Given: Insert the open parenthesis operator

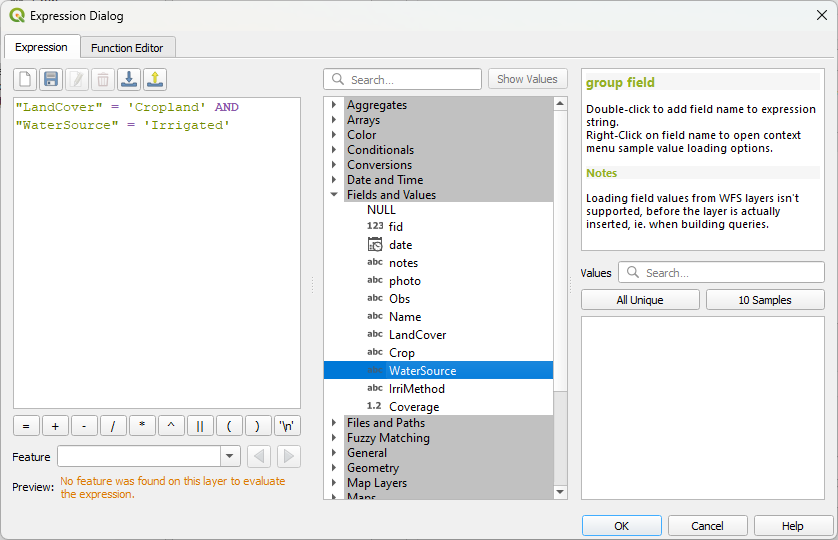Looking at the screenshot, I should tap(229, 426).
